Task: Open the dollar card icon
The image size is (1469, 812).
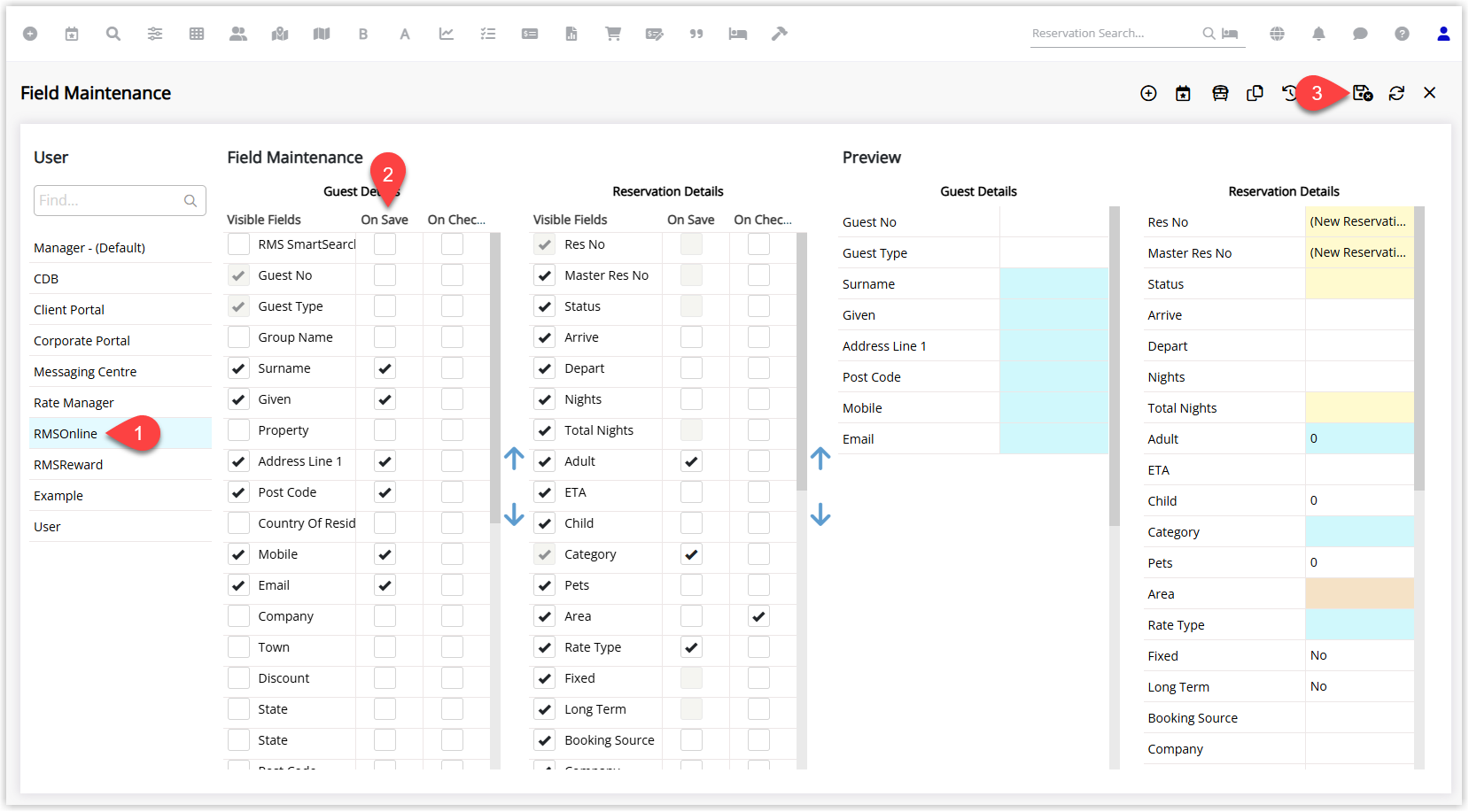Action: (530, 34)
